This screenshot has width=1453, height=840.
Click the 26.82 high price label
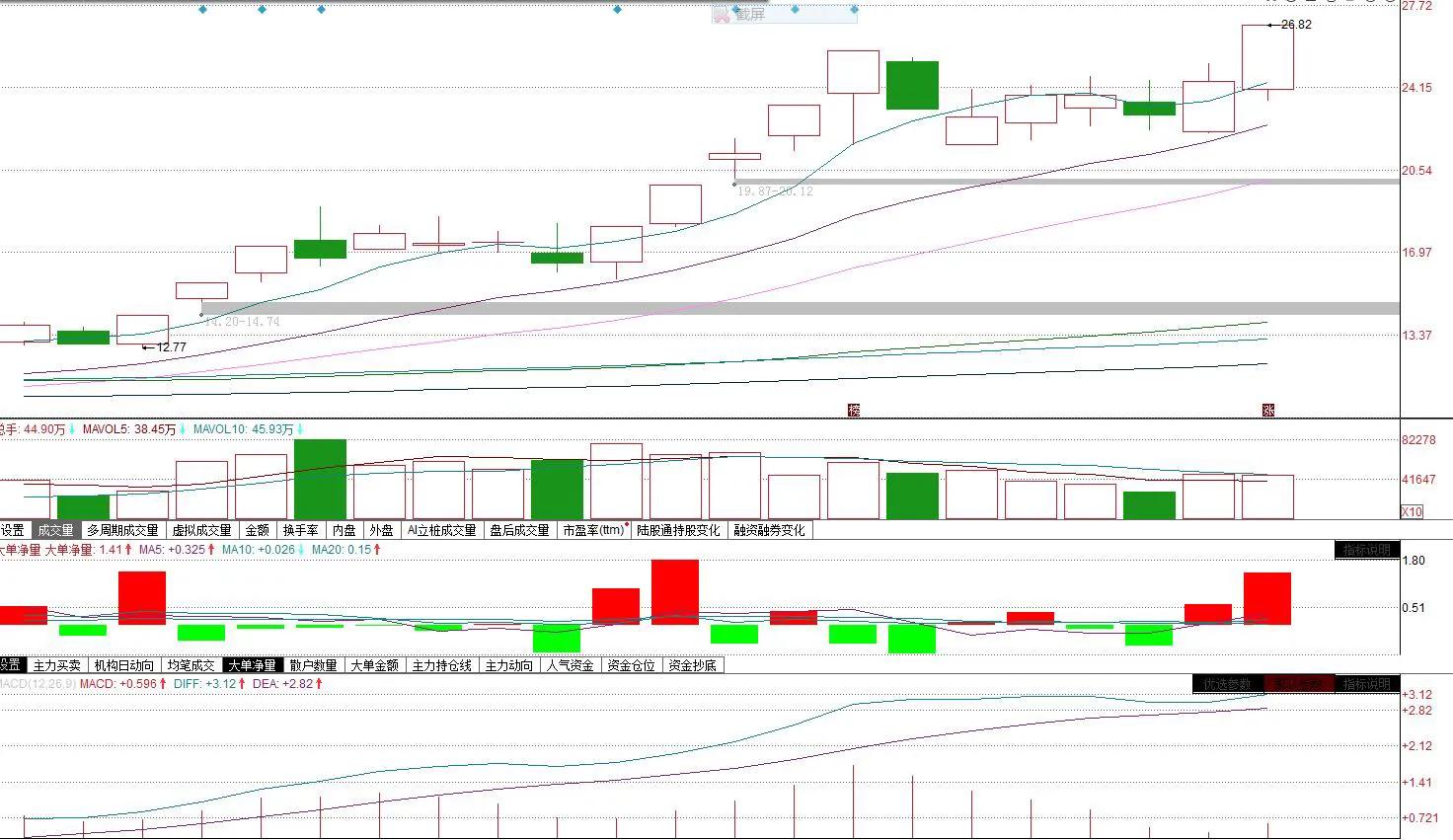tap(1296, 25)
